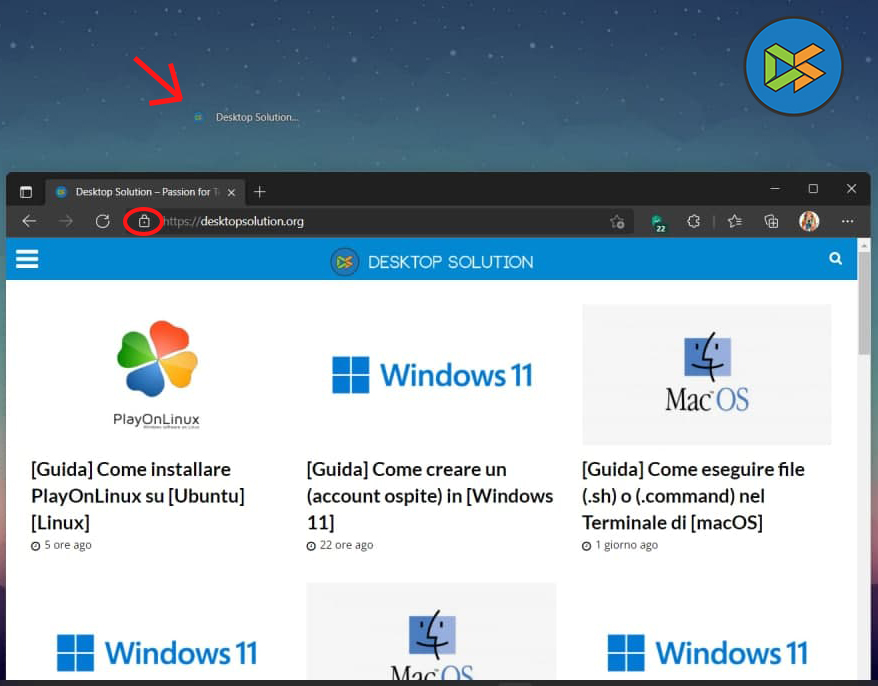Click the '22 ore ago' timestamp

346,545
